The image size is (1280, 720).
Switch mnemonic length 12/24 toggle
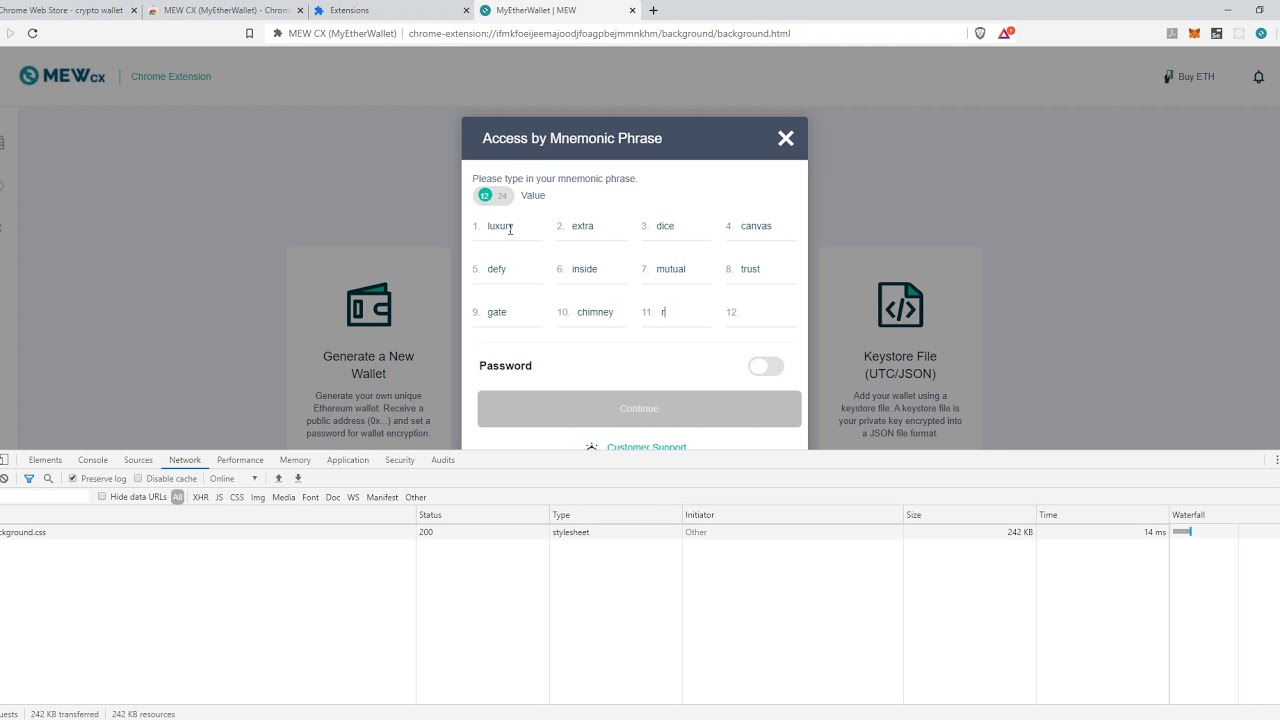(493, 196)
